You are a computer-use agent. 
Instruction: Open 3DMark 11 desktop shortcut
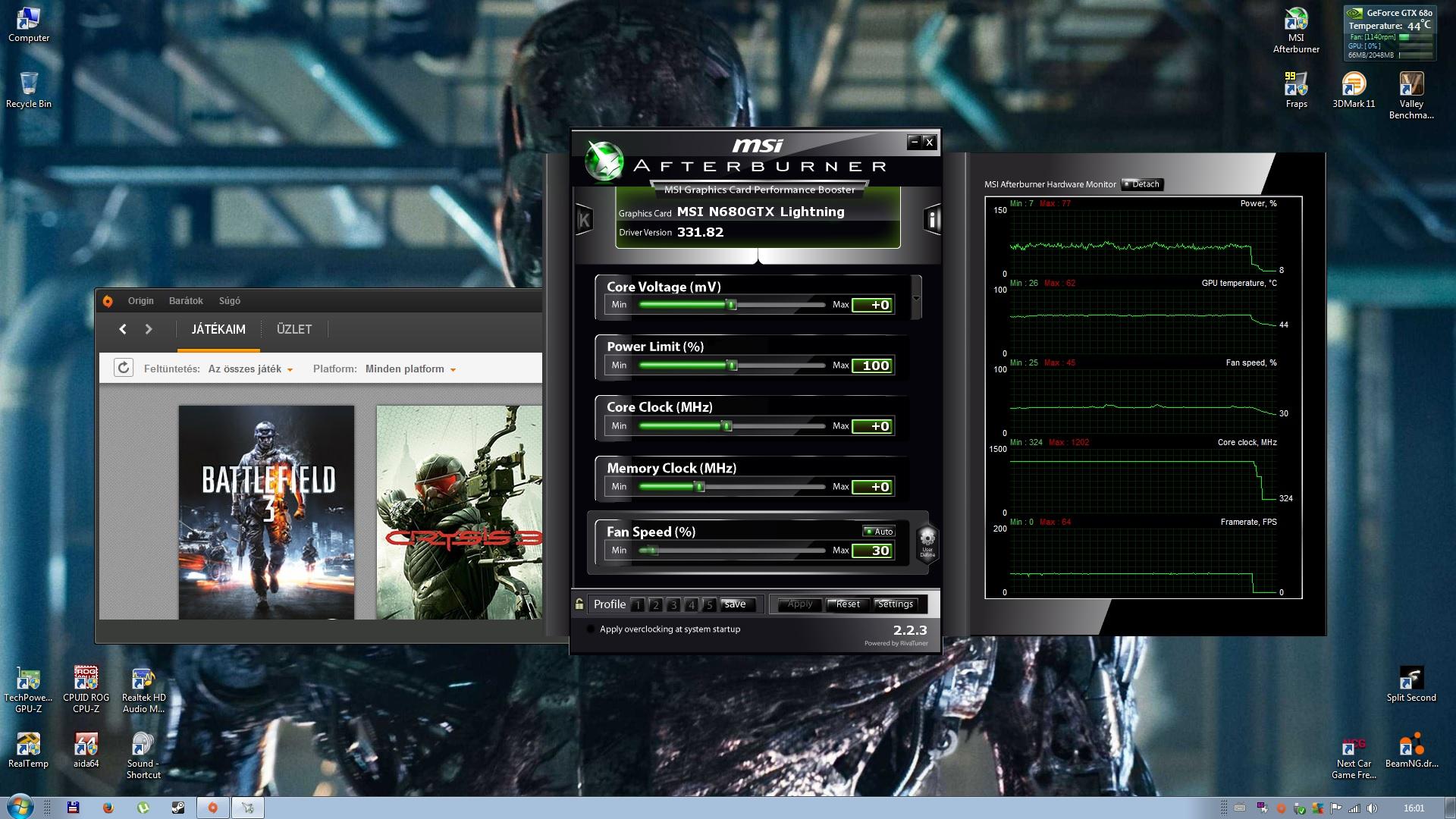coord(1354,90)
